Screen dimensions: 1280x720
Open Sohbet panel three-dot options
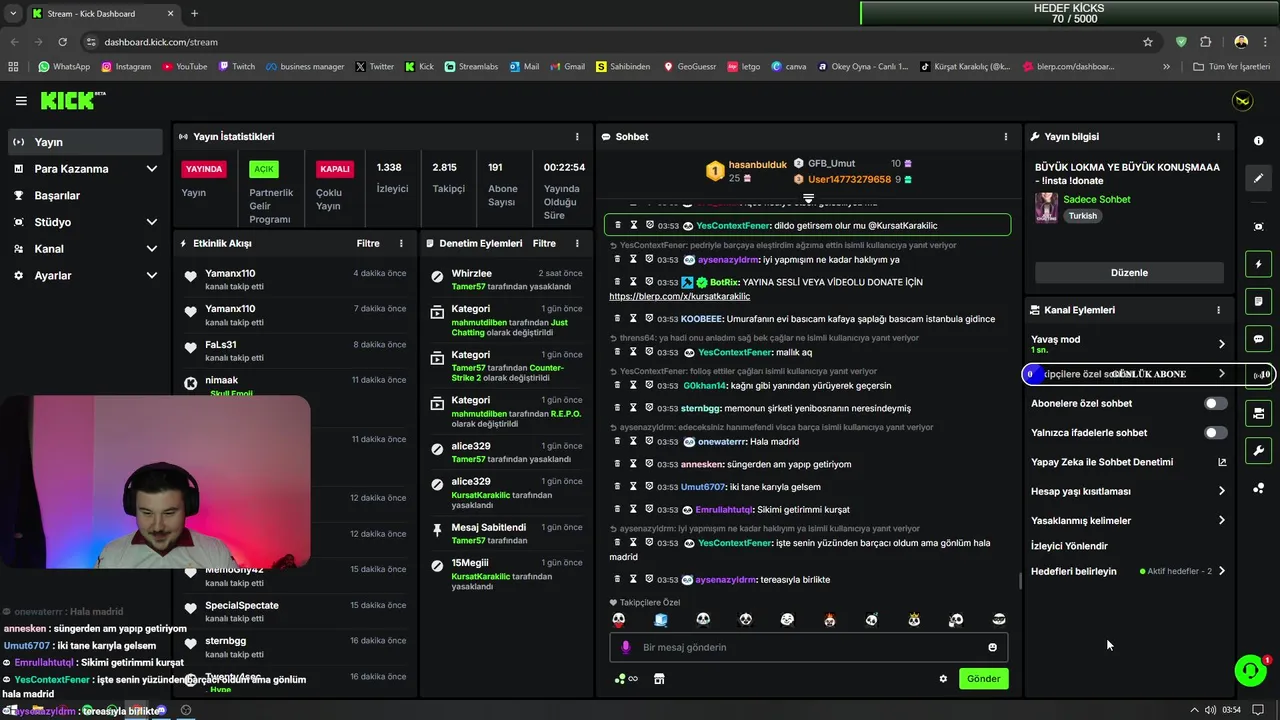(x=1006, y=136)
